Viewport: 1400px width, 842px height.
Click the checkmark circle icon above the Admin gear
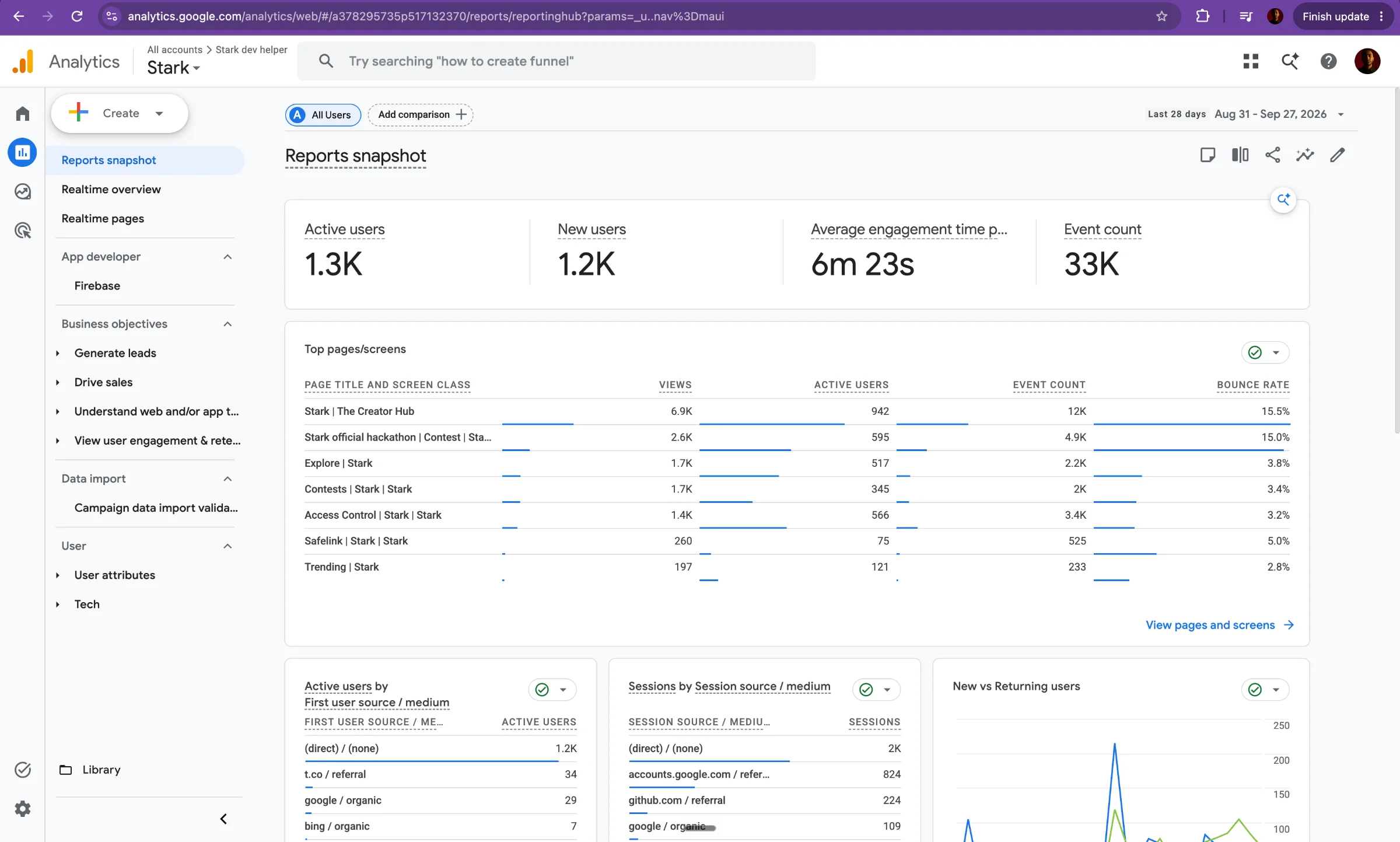tap(23, 770)
